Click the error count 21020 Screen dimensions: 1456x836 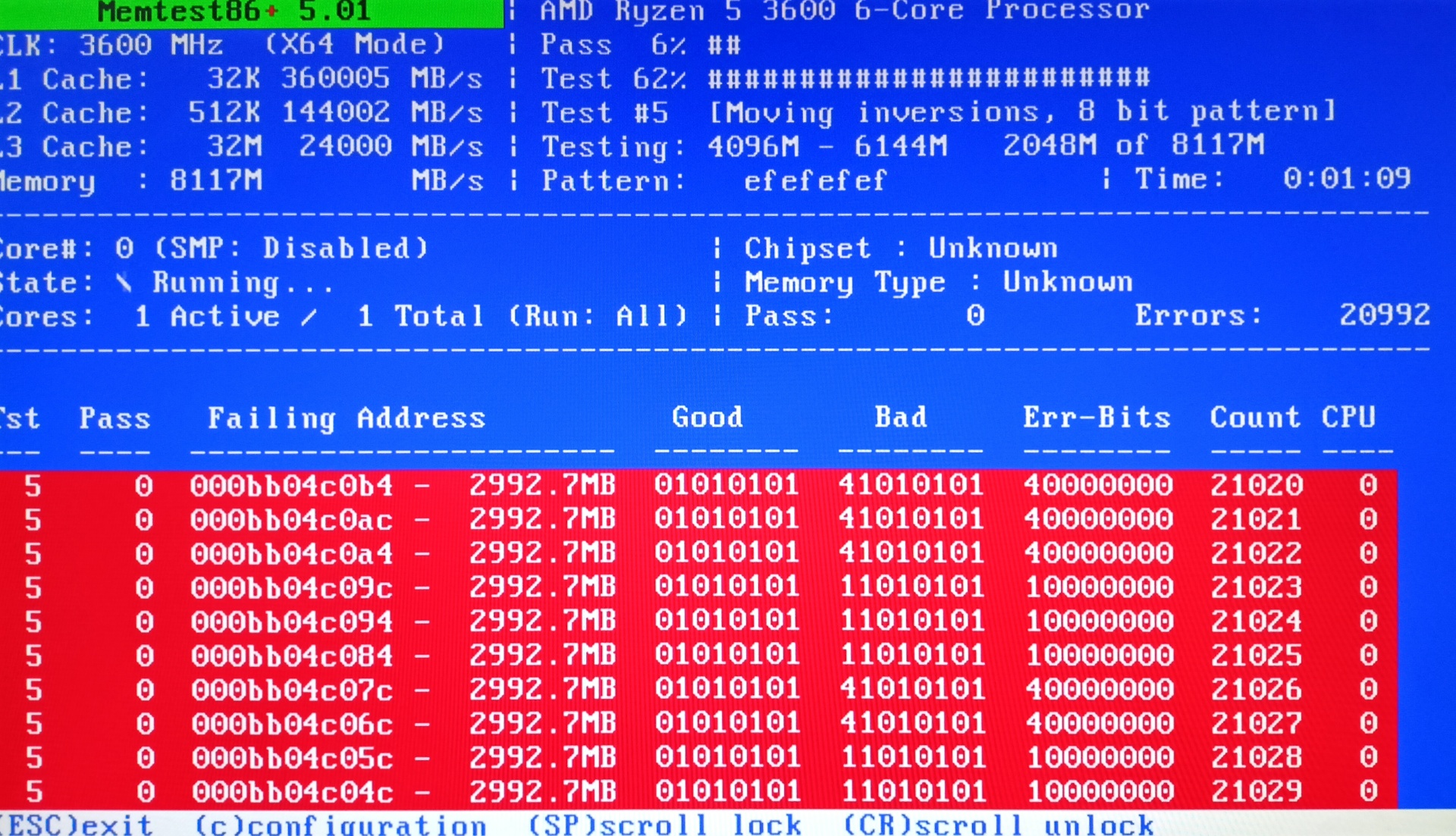pos(1257,484)
